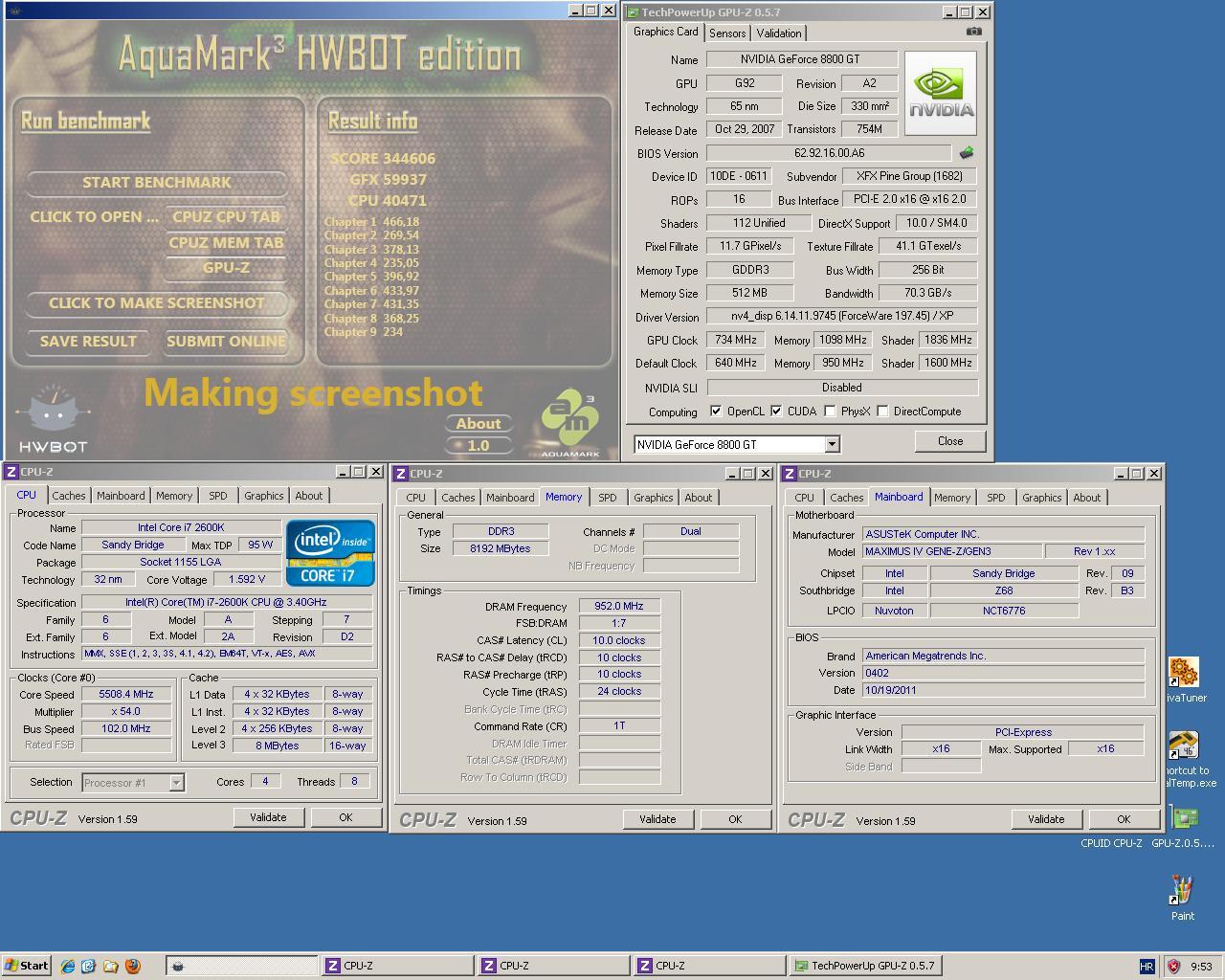This screenshot has width=1225, height=980.
Task: Click the AquaMark taskbar button with cat icon
Action: (x=240, y=966)
